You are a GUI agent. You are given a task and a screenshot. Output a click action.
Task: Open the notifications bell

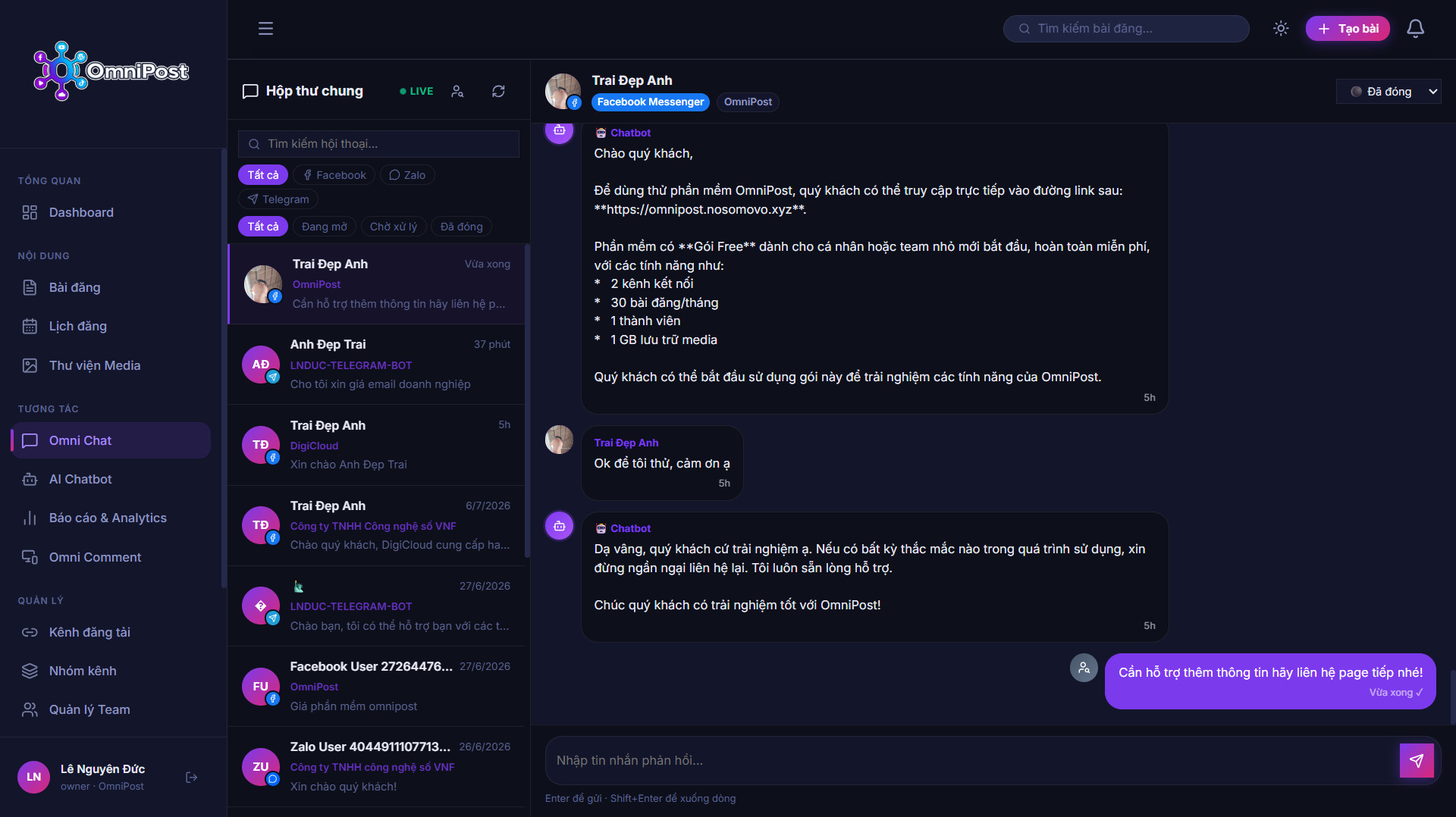tap(1415, 29)
